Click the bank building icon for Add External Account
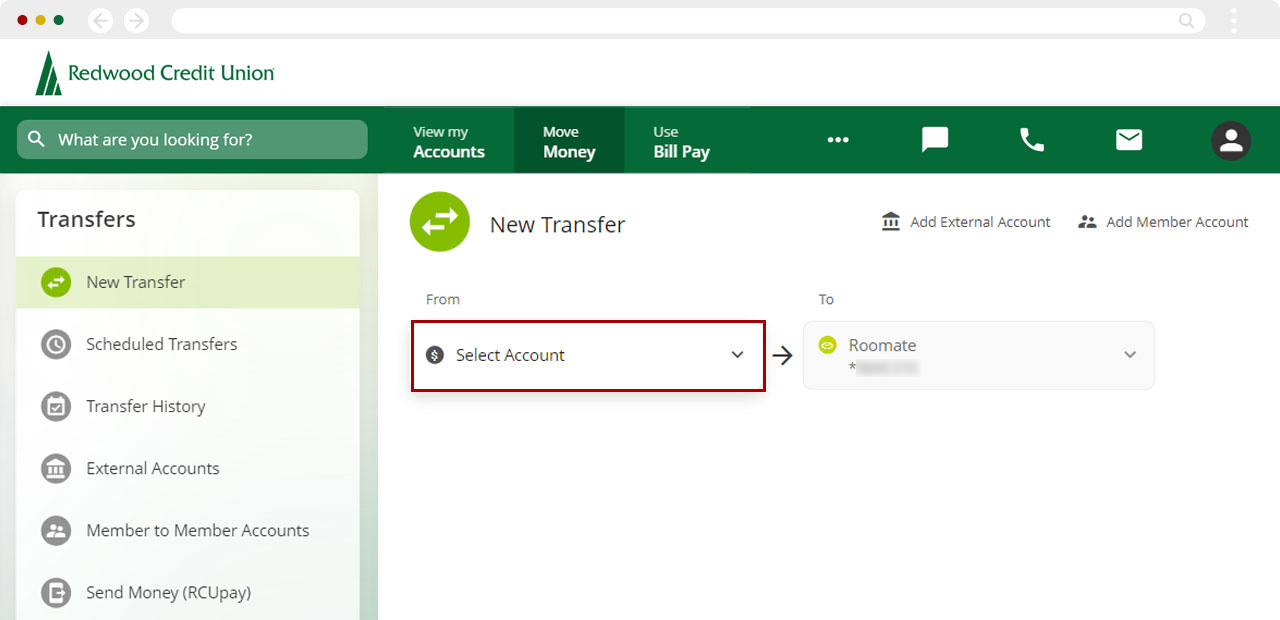Image resolution: width=1280 pixels, height=620 pixels. click(x=891, y=222)
